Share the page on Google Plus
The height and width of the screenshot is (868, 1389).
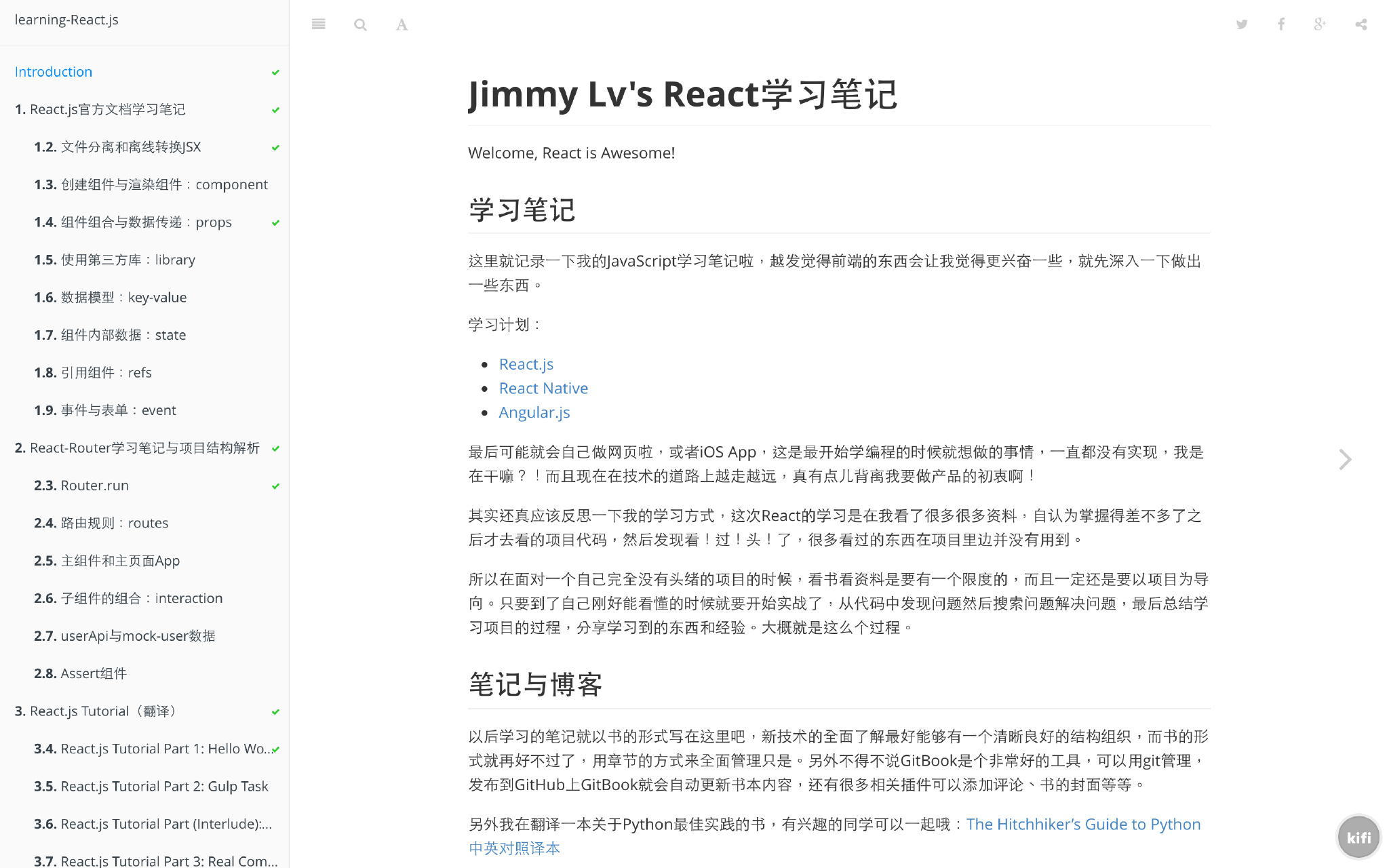coord(1319,24)
